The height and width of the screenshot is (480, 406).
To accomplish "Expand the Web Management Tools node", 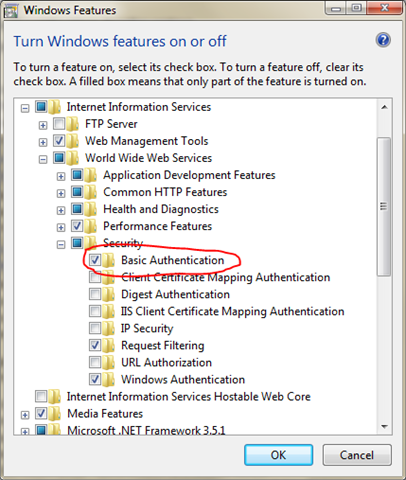I will 43,142.
